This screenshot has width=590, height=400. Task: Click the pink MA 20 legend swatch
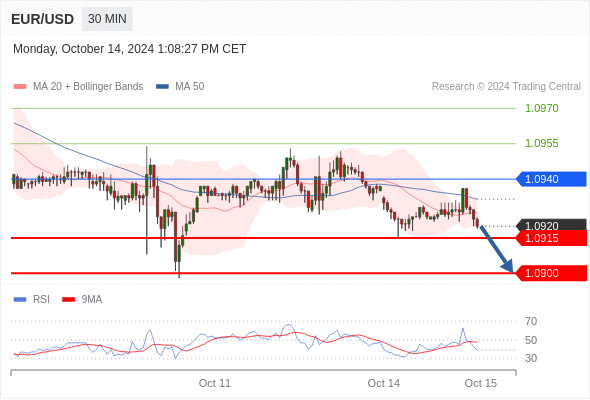click(20, 87)
